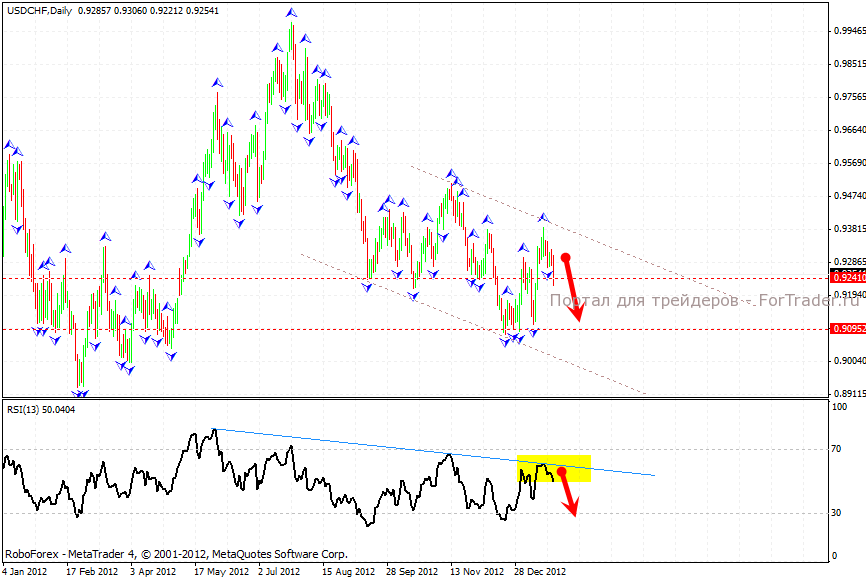
Task: Select the topmost blue fractal arrow at July peak
Action: (291, 13)
